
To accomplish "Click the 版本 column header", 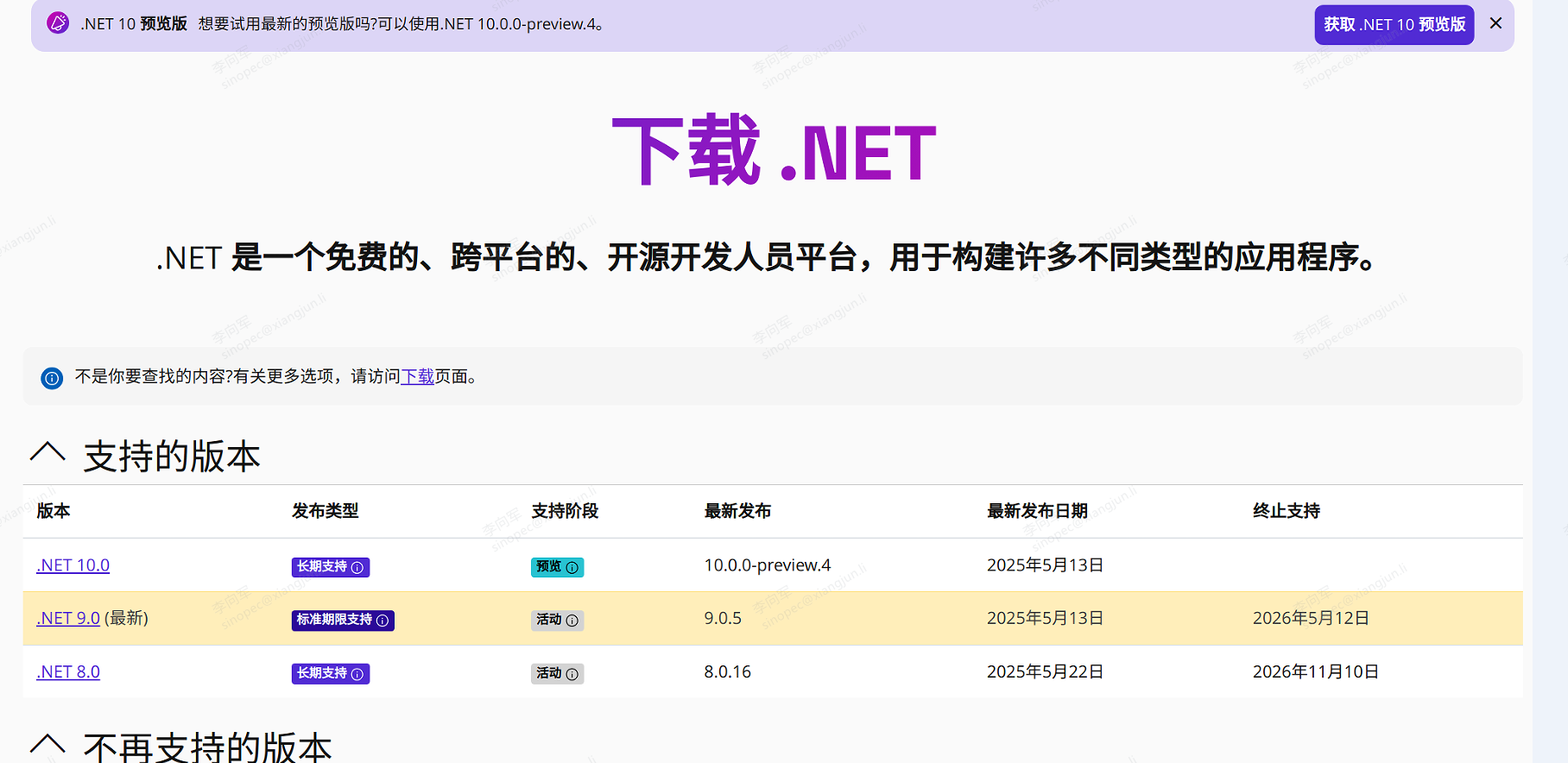I will click(54, 511).
